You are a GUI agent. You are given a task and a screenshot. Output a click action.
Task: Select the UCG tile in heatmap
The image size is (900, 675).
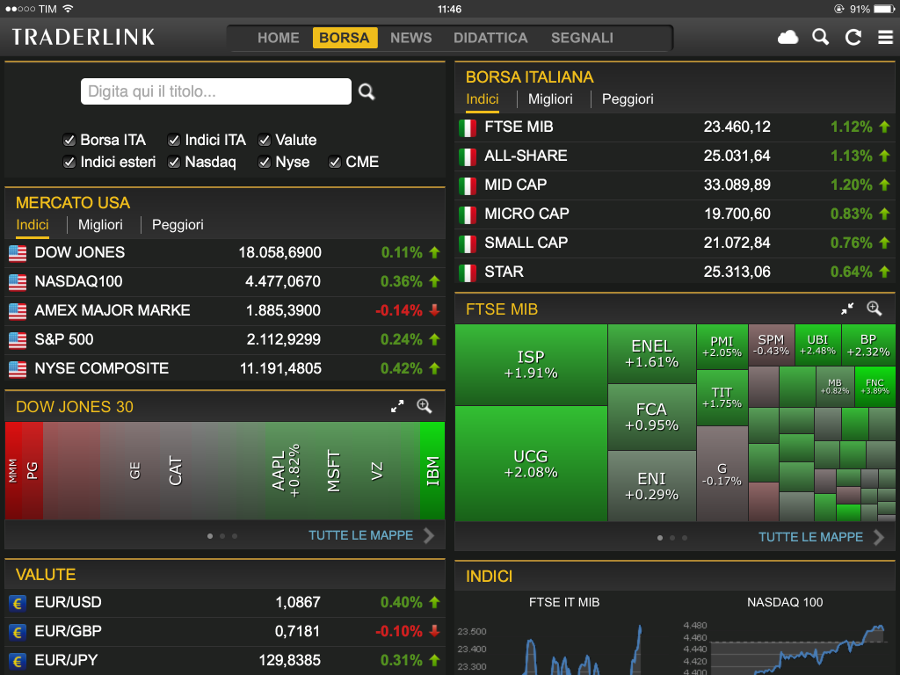point(531,464)
